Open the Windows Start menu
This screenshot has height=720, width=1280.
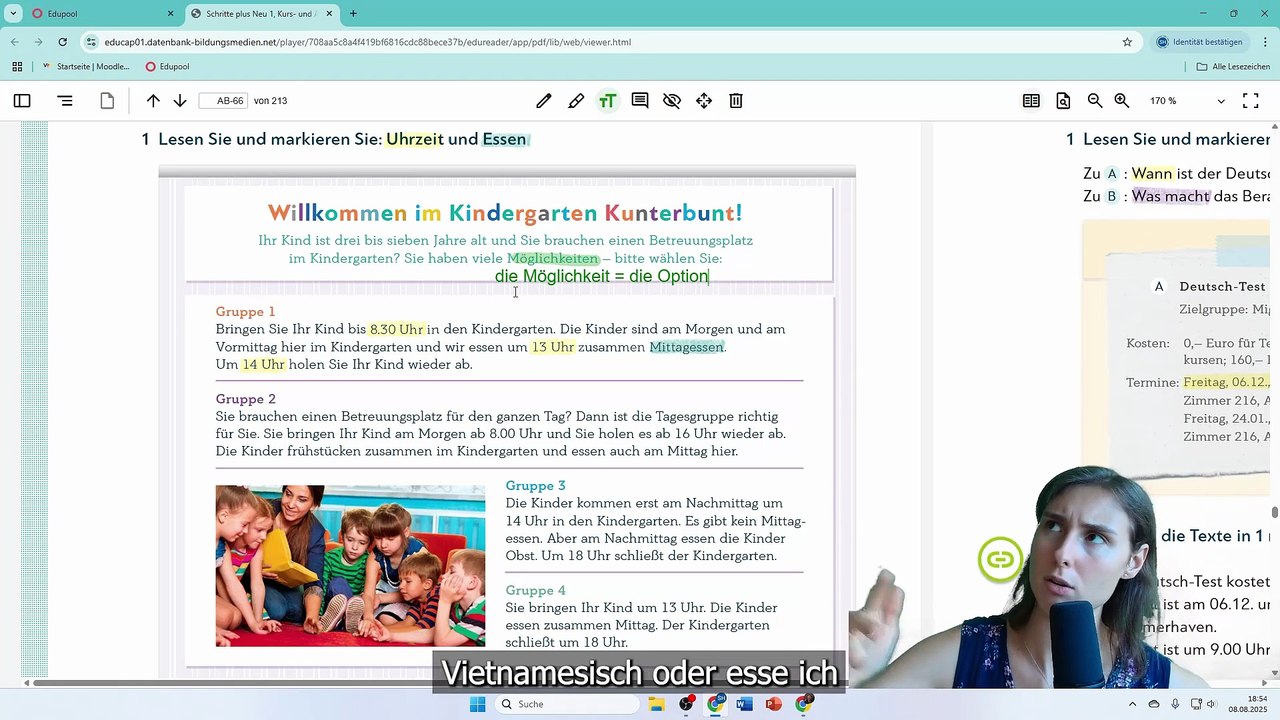478,704
